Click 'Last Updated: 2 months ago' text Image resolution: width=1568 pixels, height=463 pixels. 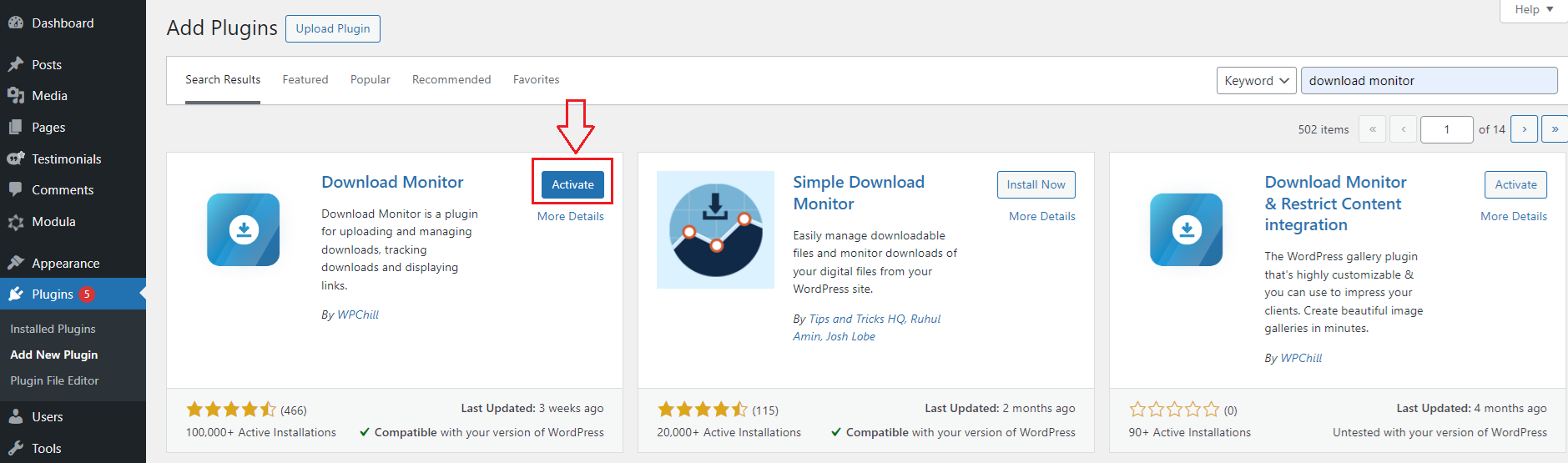[x=1000, y=408]
